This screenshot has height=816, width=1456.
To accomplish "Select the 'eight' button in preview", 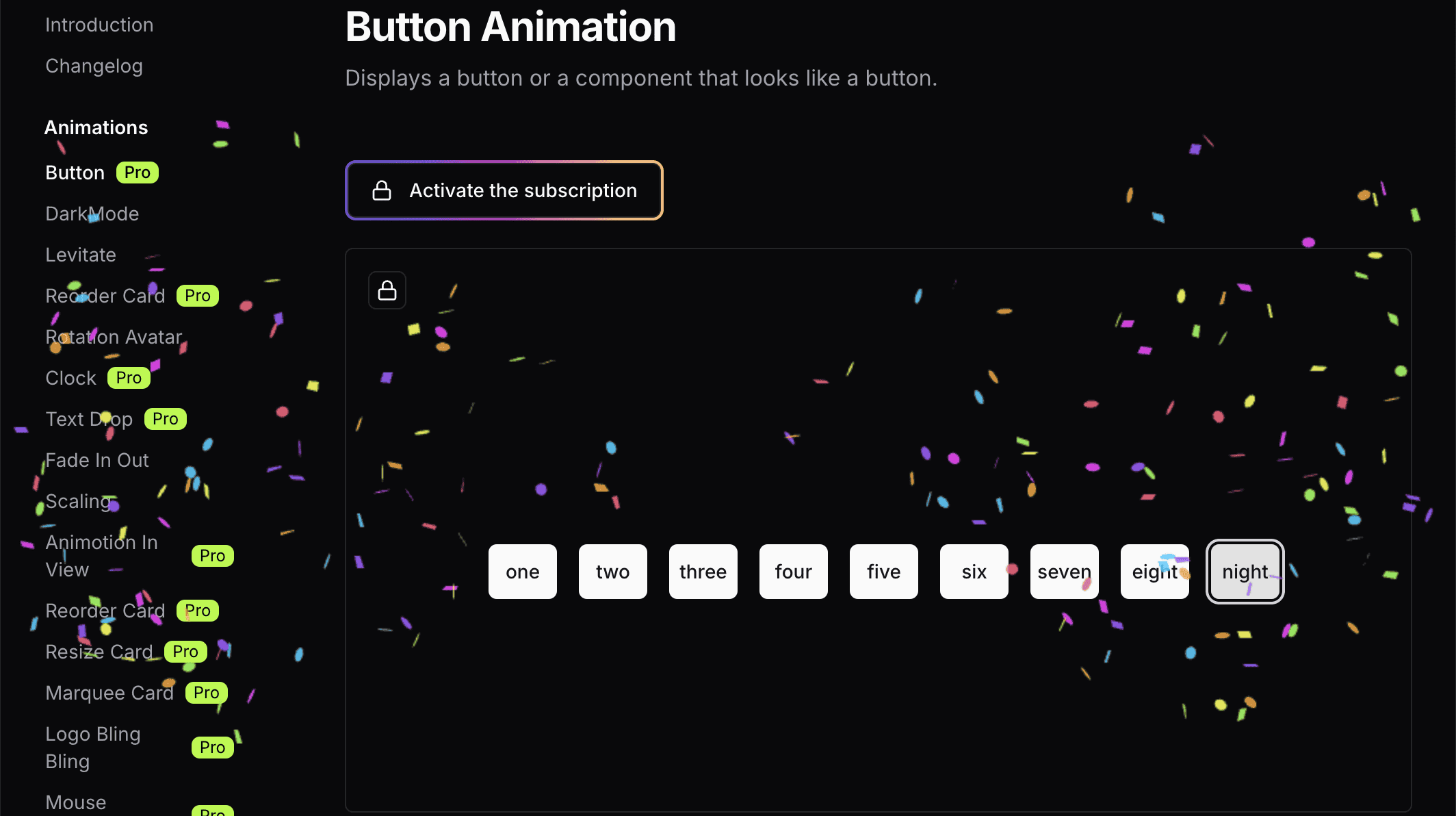I will tap(1155, 571).
